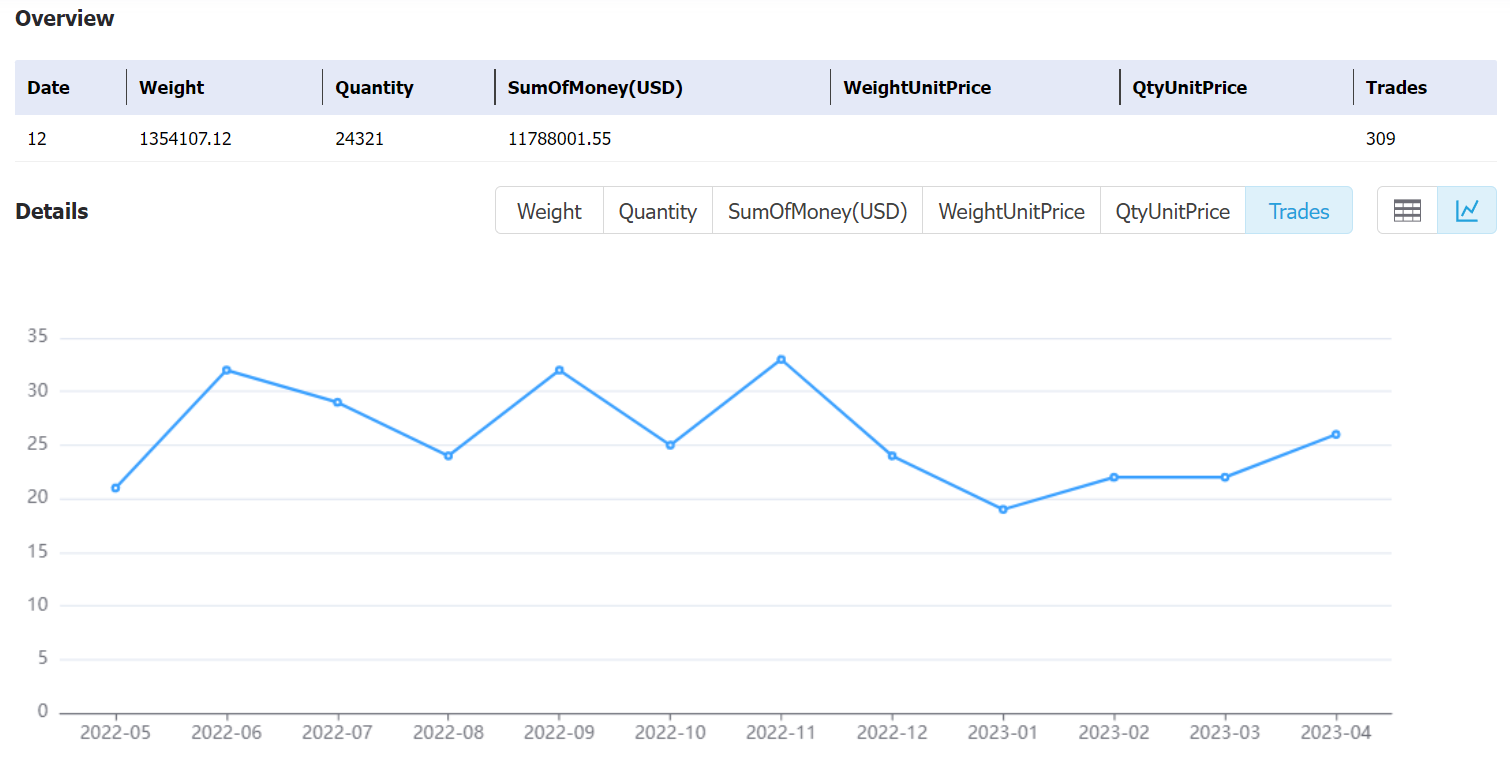
Task: Click the 2022-12 data point on chart
Action: coord(892,456)
